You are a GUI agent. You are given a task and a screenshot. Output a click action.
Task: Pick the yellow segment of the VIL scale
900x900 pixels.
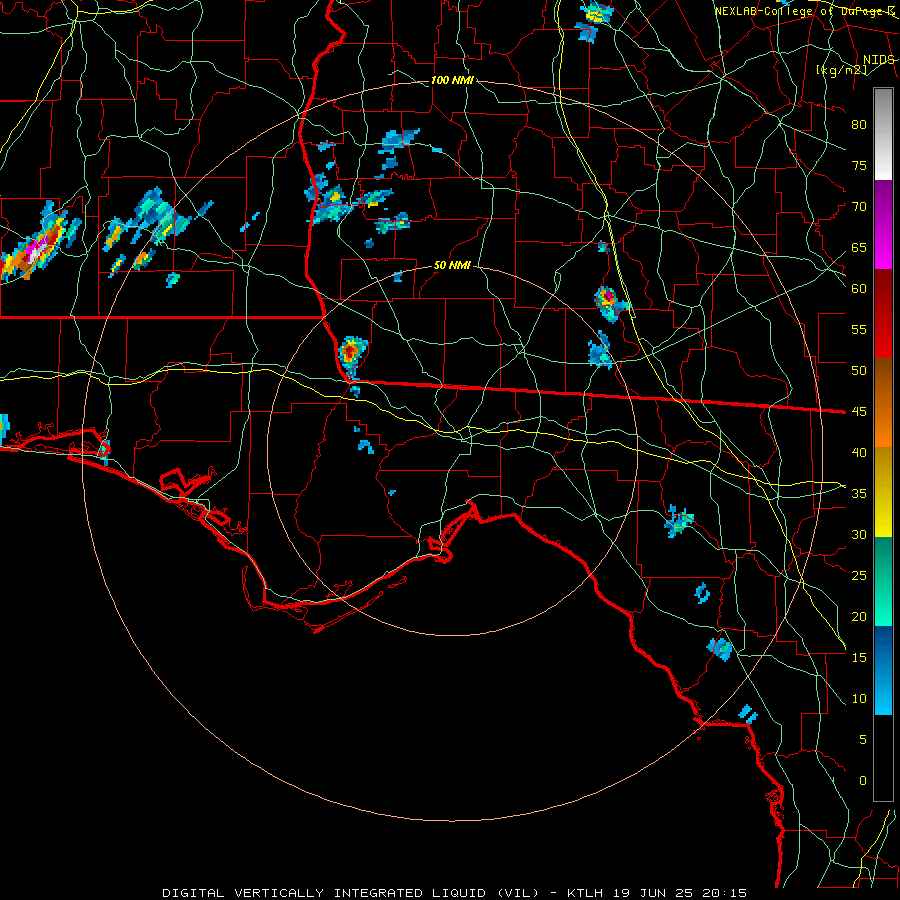pos(883,492)
